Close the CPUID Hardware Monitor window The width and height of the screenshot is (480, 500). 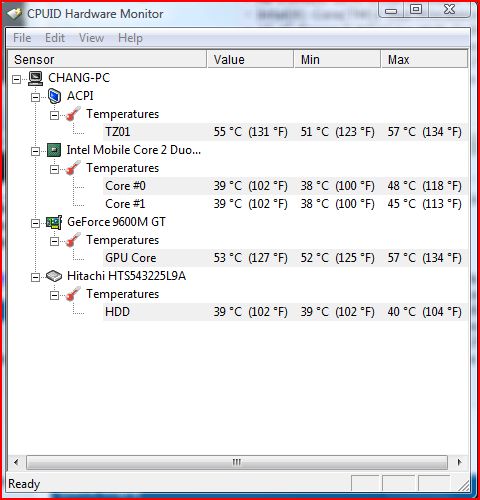(449, 9)
